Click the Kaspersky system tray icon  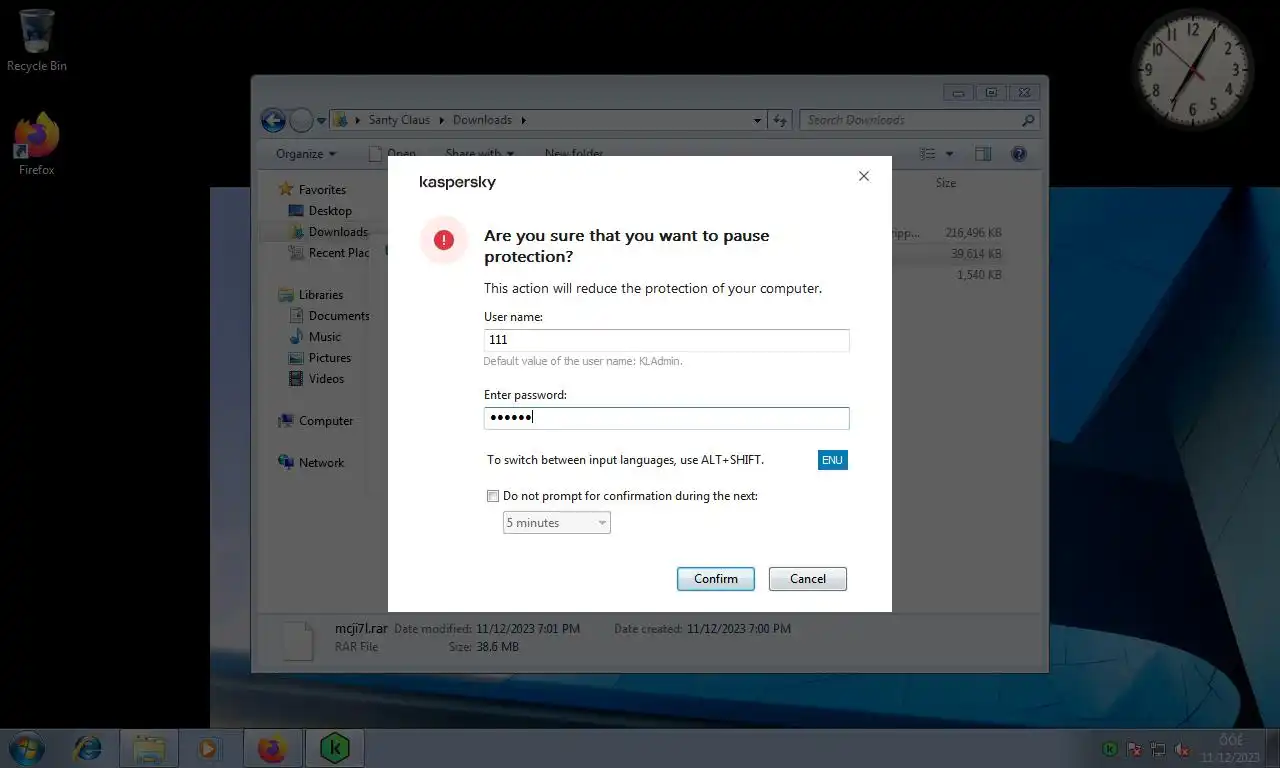(x=1110, y=748)
